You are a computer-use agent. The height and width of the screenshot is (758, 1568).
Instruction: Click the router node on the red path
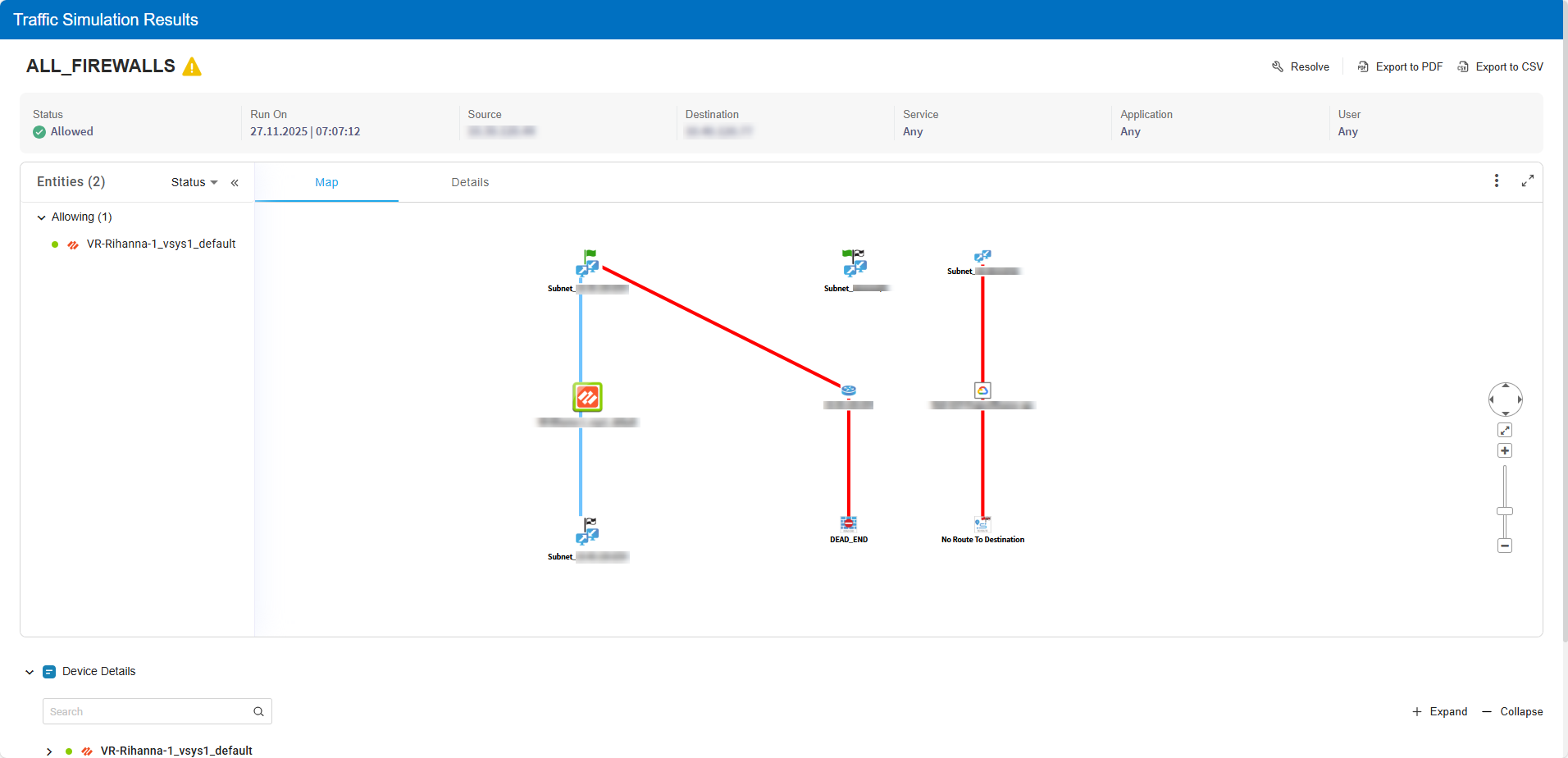(x=848, y=390)
